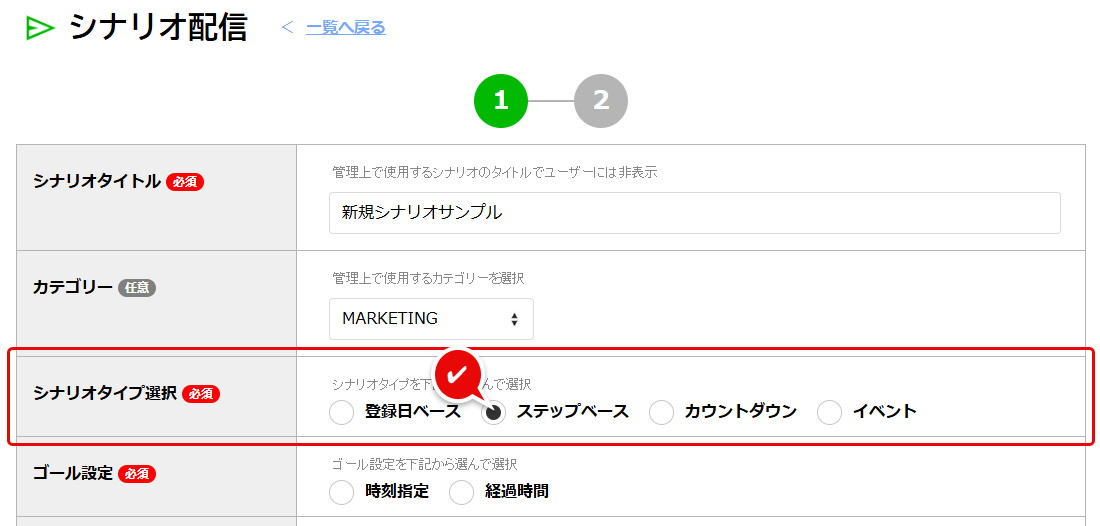Choose the カウントダウン scenario type

662,412
